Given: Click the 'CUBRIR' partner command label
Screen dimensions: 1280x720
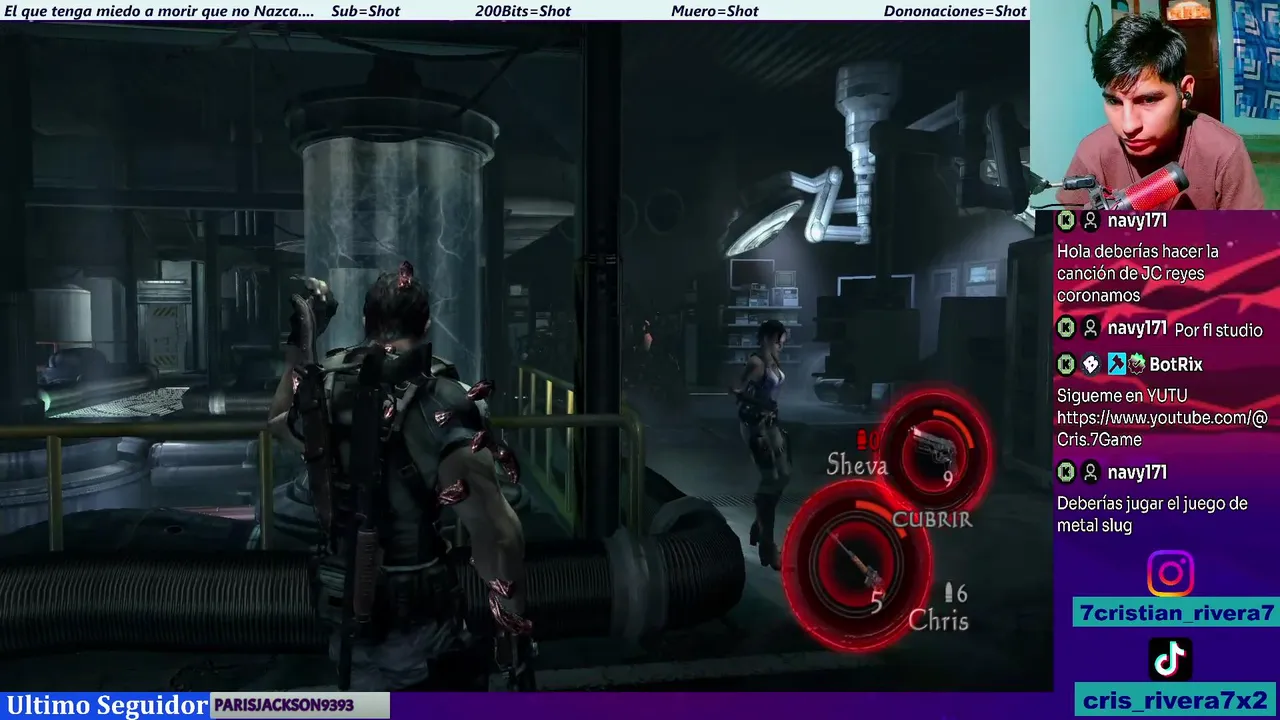Looking at the screenshot, I should [932, 519].
